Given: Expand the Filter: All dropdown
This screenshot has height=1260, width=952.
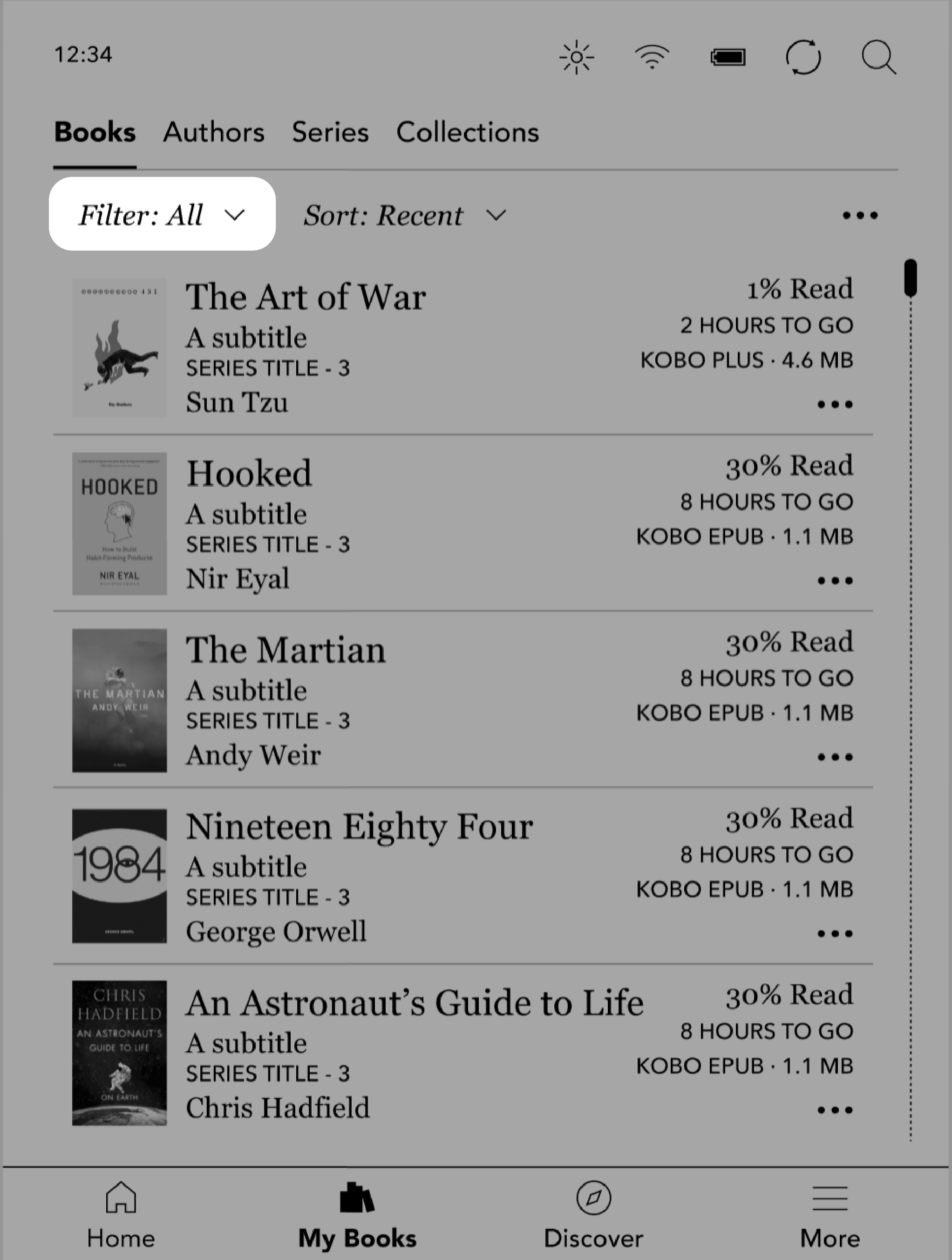Looking at the screenshot, I should (162, 214).
